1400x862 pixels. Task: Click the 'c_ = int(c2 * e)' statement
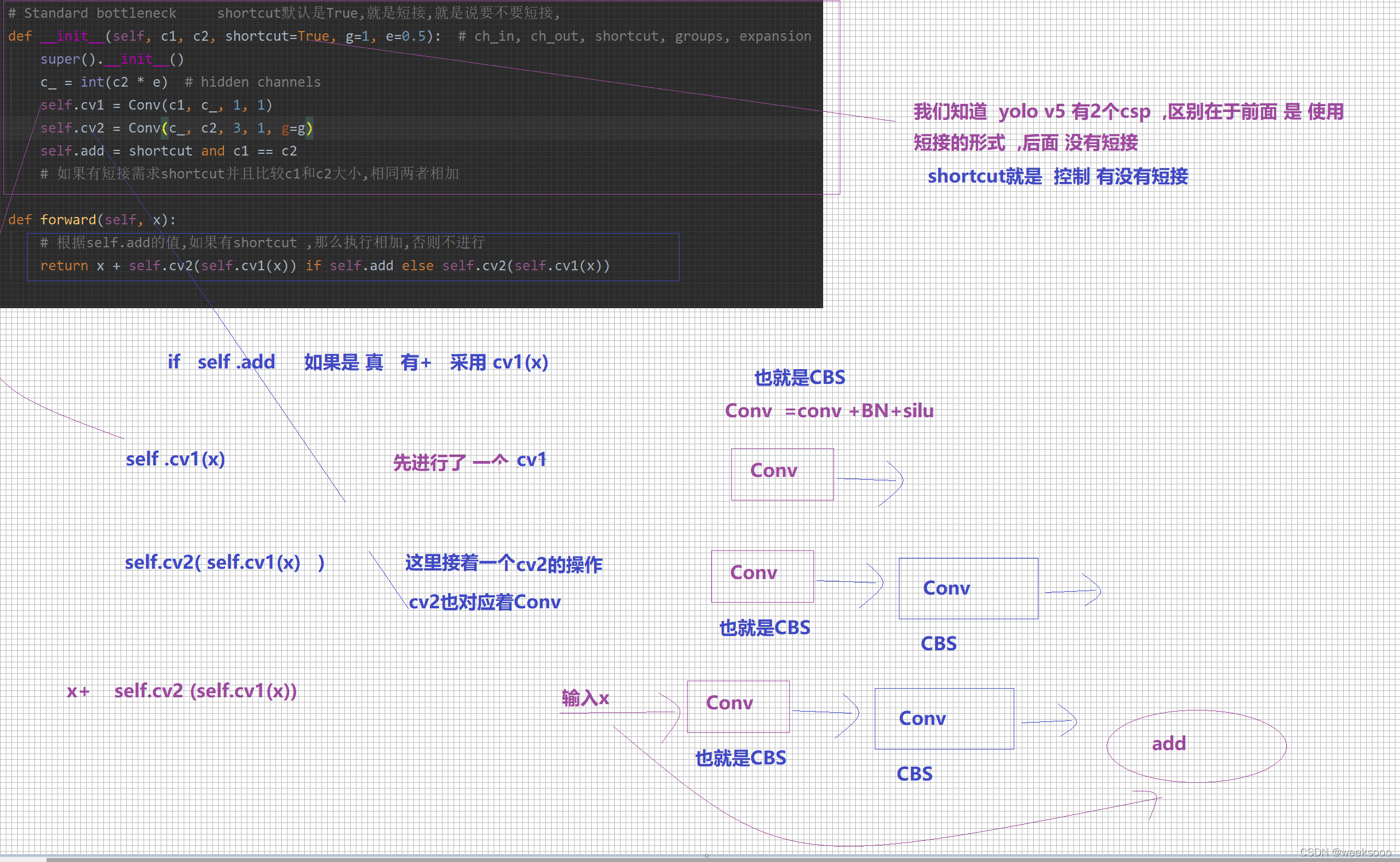coord(104,82)
